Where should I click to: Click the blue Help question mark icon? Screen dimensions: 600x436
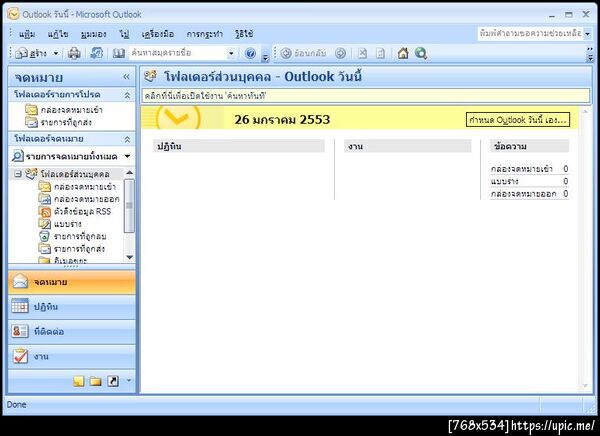click(250, 53)
